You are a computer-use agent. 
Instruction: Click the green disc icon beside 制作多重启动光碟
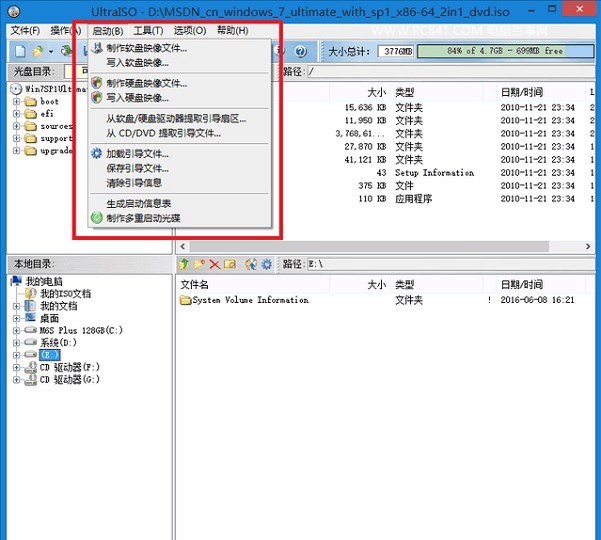point(97,218)
